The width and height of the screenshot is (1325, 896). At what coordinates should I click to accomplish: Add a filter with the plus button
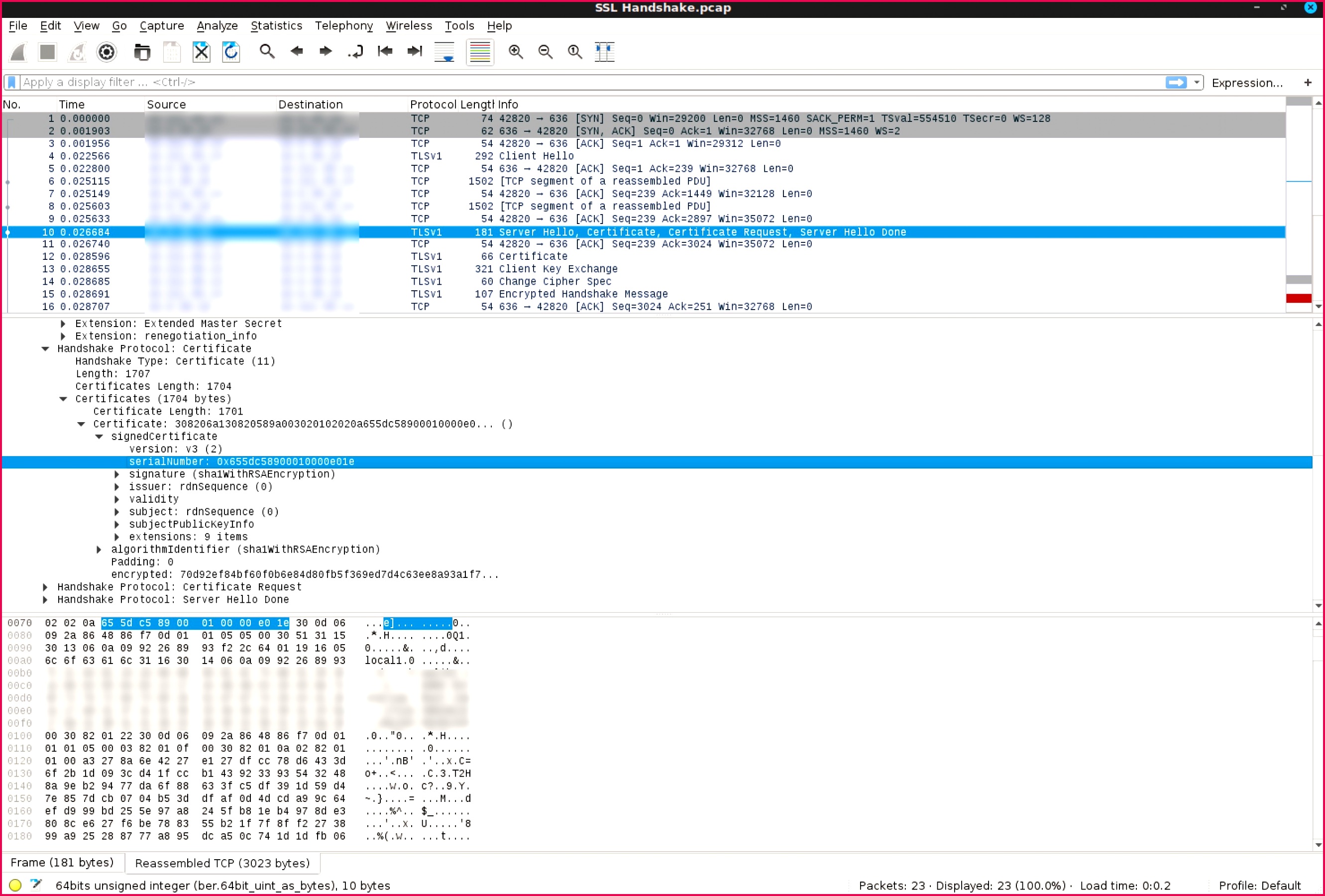pos(1308,83)
